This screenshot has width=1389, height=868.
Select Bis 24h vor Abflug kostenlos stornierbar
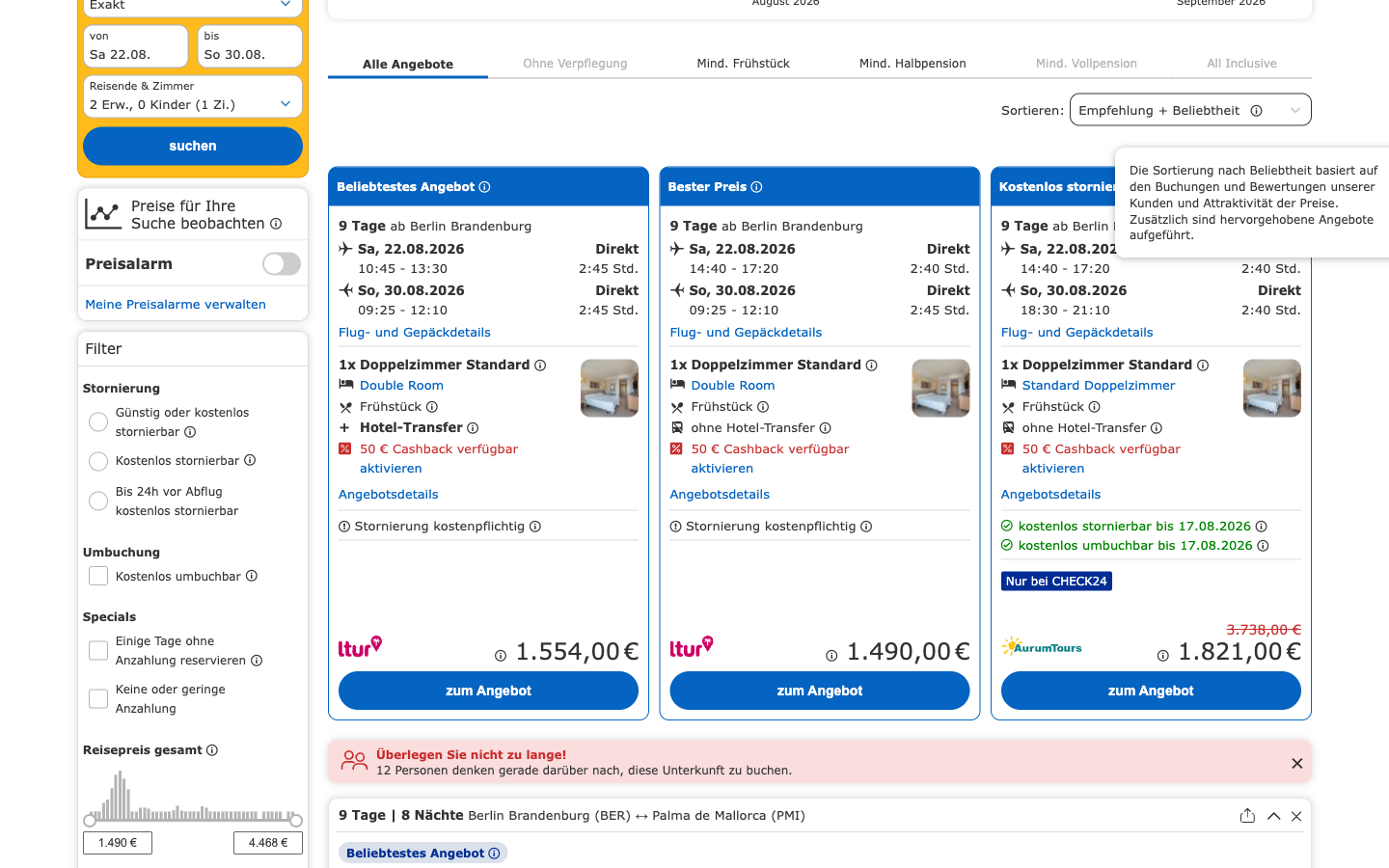pos(98,502)
